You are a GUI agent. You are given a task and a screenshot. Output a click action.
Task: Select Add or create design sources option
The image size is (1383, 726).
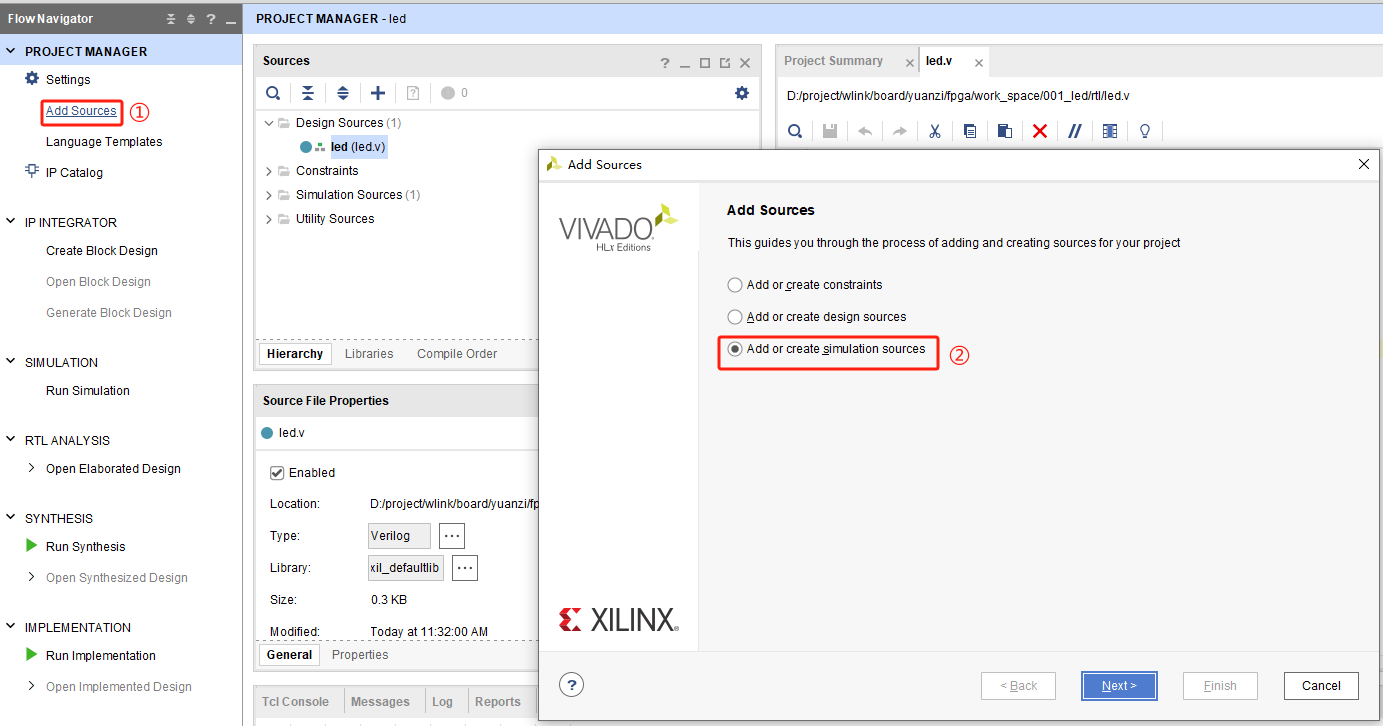[736, 317]
